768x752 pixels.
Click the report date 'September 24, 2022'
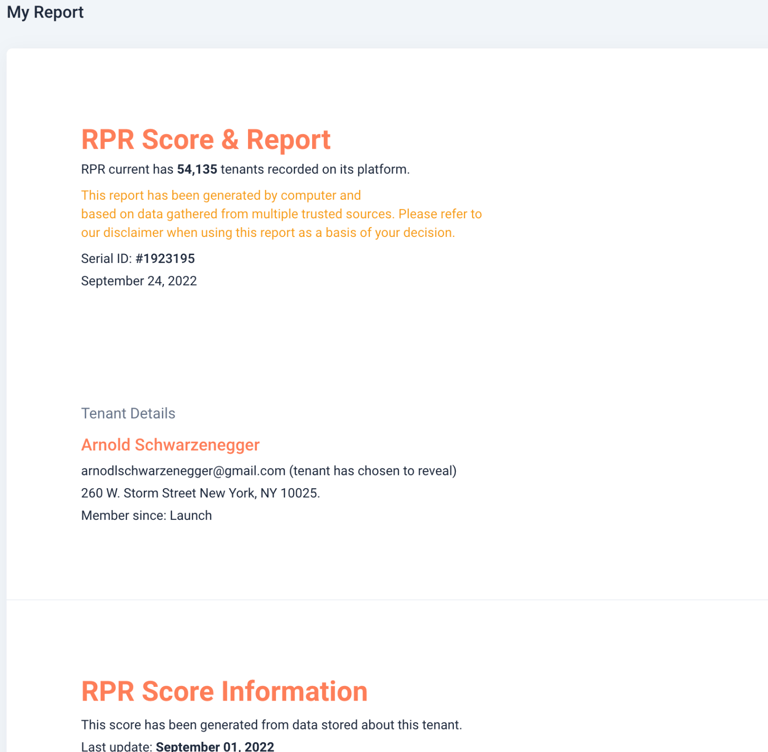pyautogui.click(x=139, y=281)
